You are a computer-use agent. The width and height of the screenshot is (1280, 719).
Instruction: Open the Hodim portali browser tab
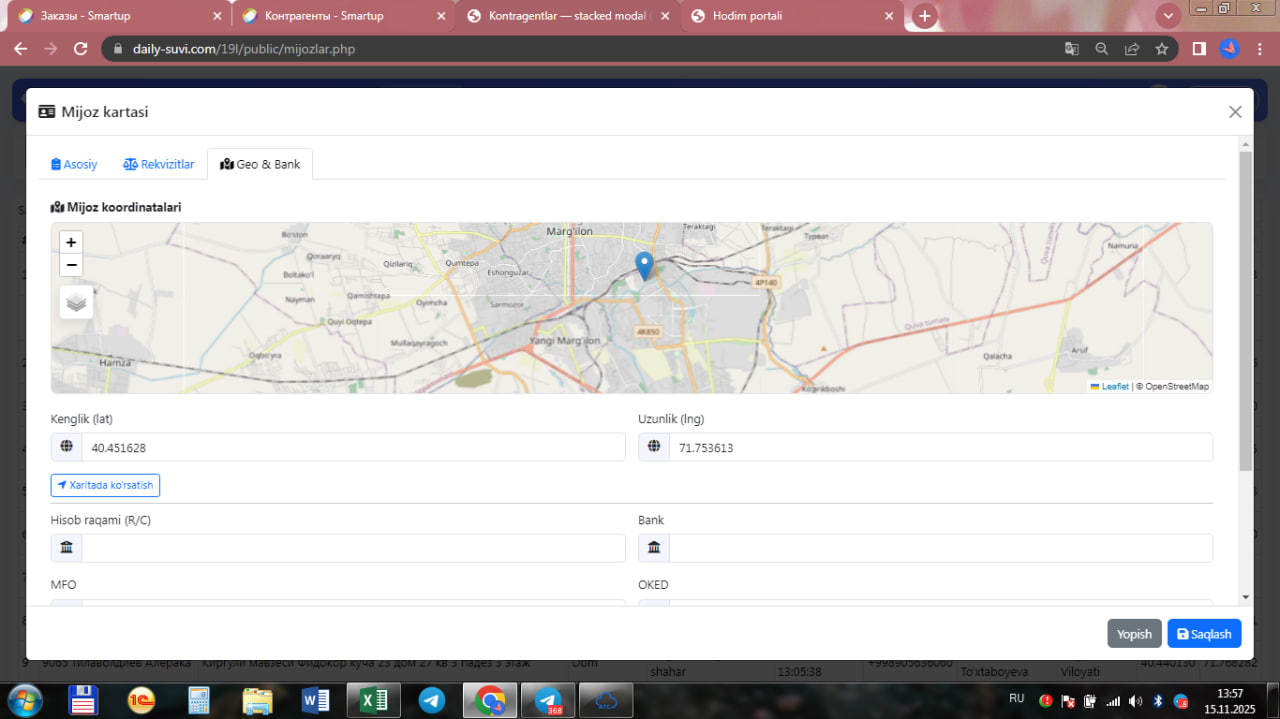(x=747, y=16)
